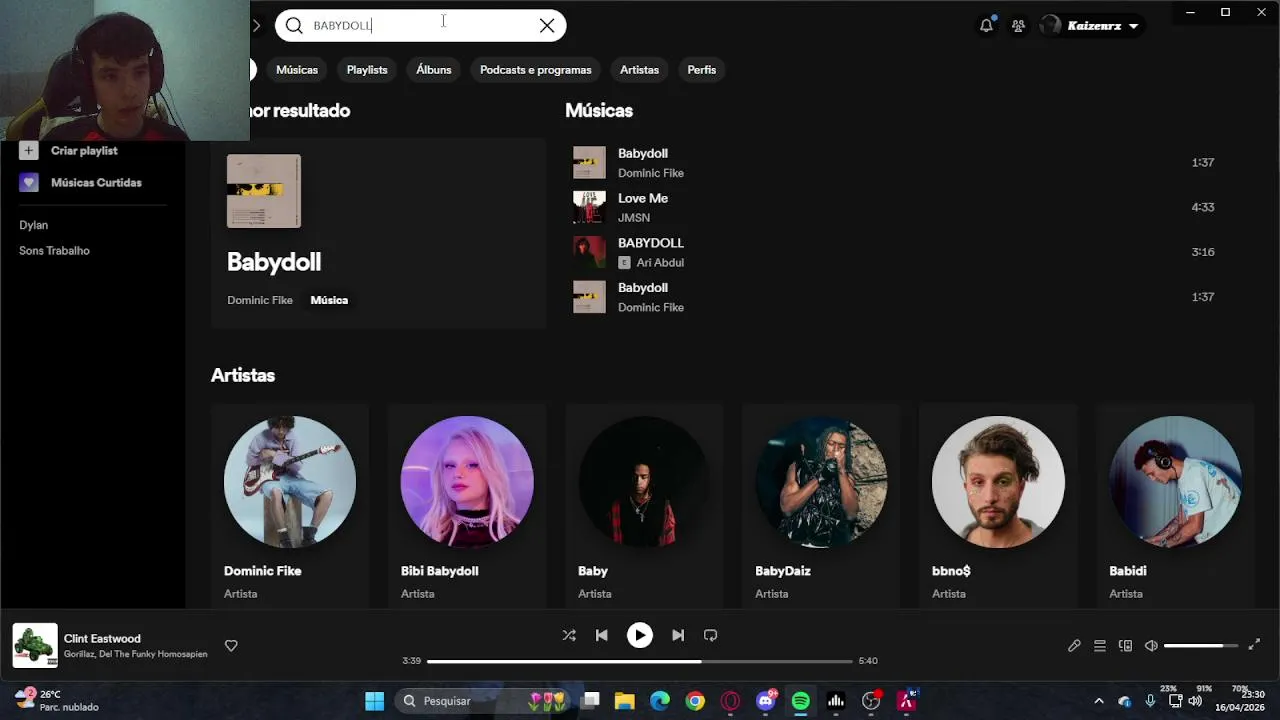1280x720 pixels.
Task: Adjust the Spotify volume slider
Action: click(x=1200, y=646)
